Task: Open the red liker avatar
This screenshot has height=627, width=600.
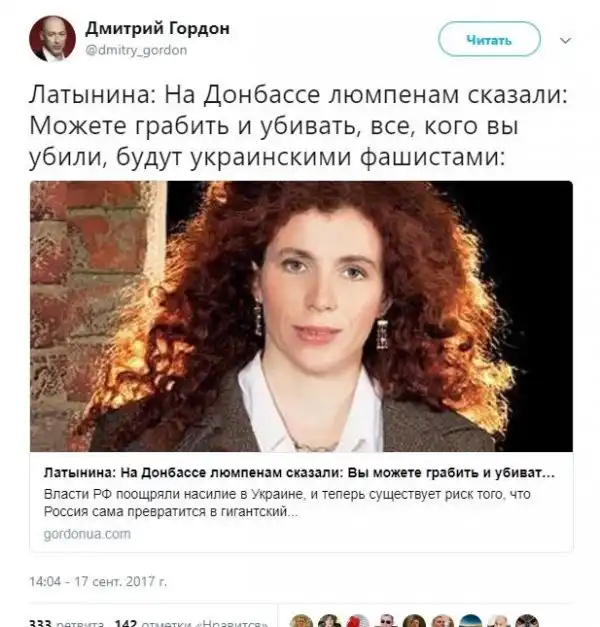Action: (358, 621)
